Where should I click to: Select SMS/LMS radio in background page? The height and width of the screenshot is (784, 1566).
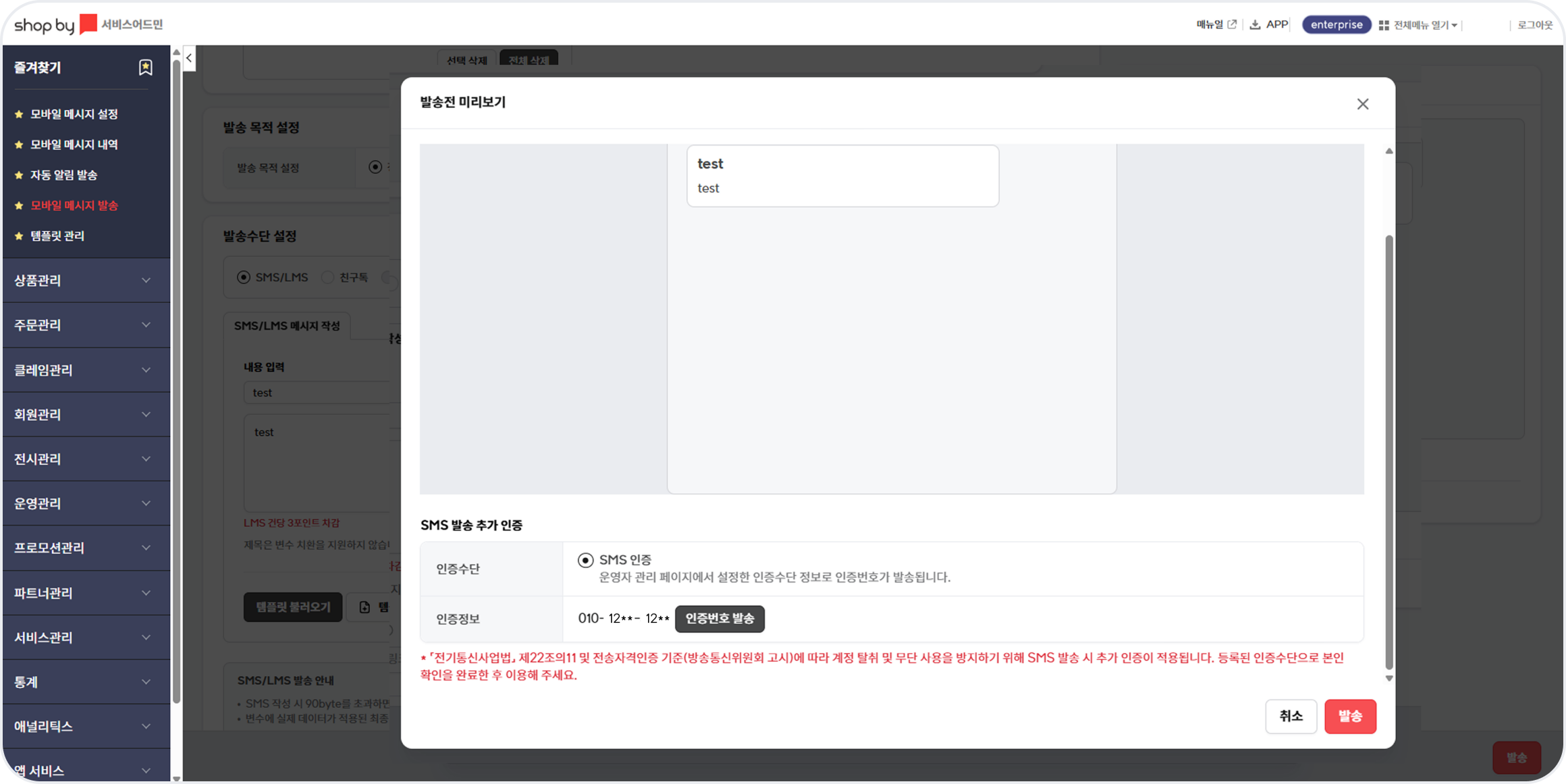click(x=244, y=277)
